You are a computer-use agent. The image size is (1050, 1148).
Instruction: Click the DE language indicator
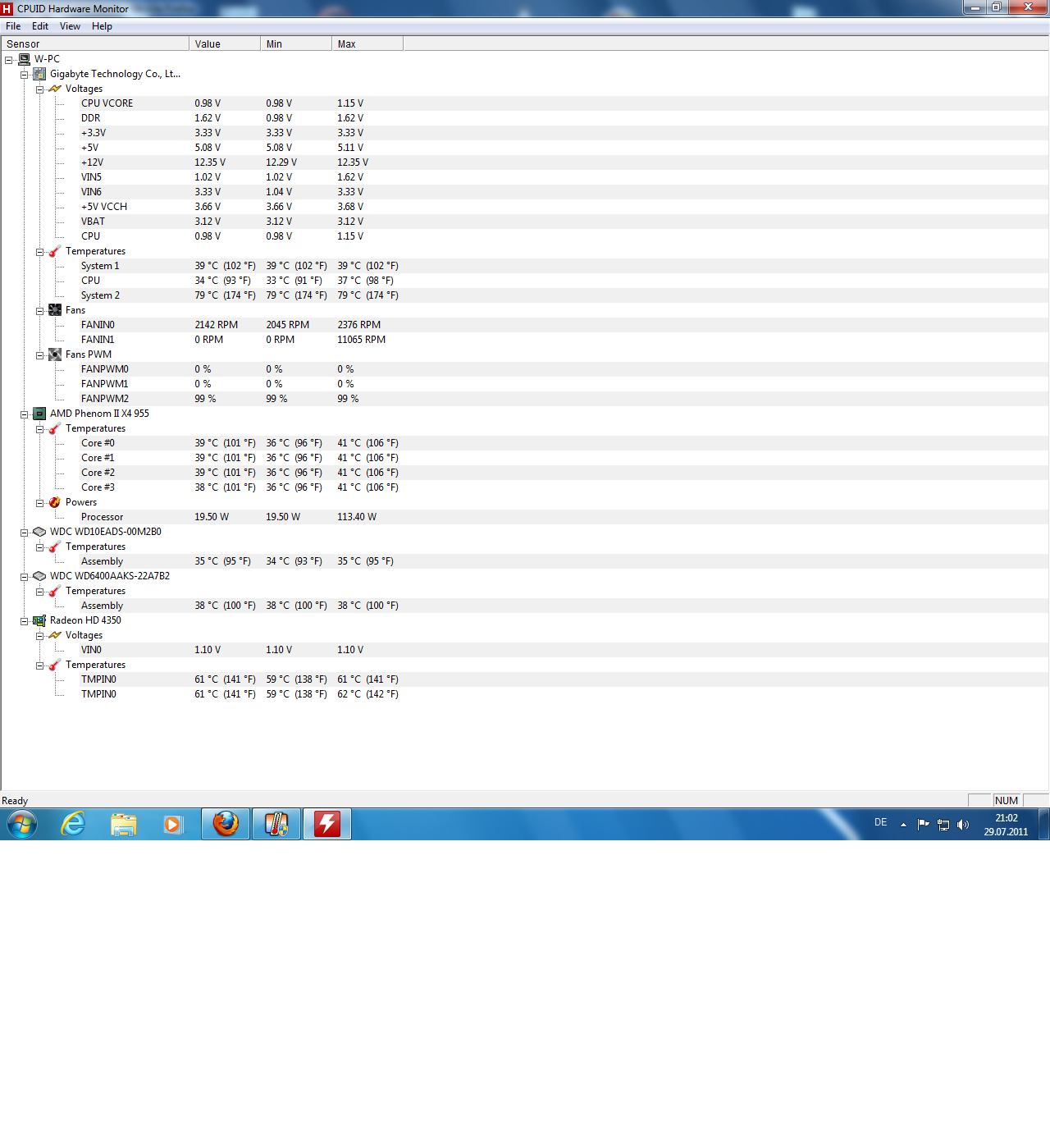click(x=880, y=822)
